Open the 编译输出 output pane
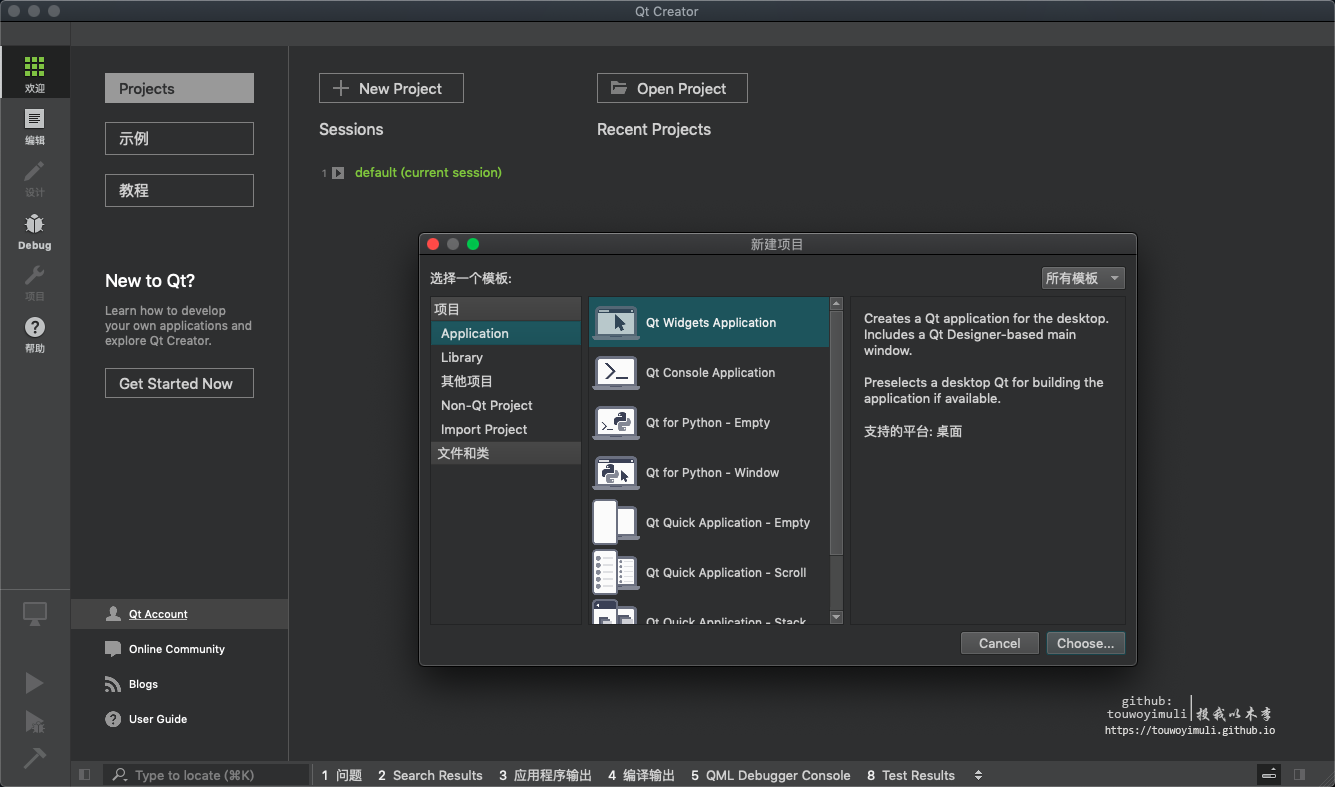The image size is (1335, 787). [x=641, y=775]
